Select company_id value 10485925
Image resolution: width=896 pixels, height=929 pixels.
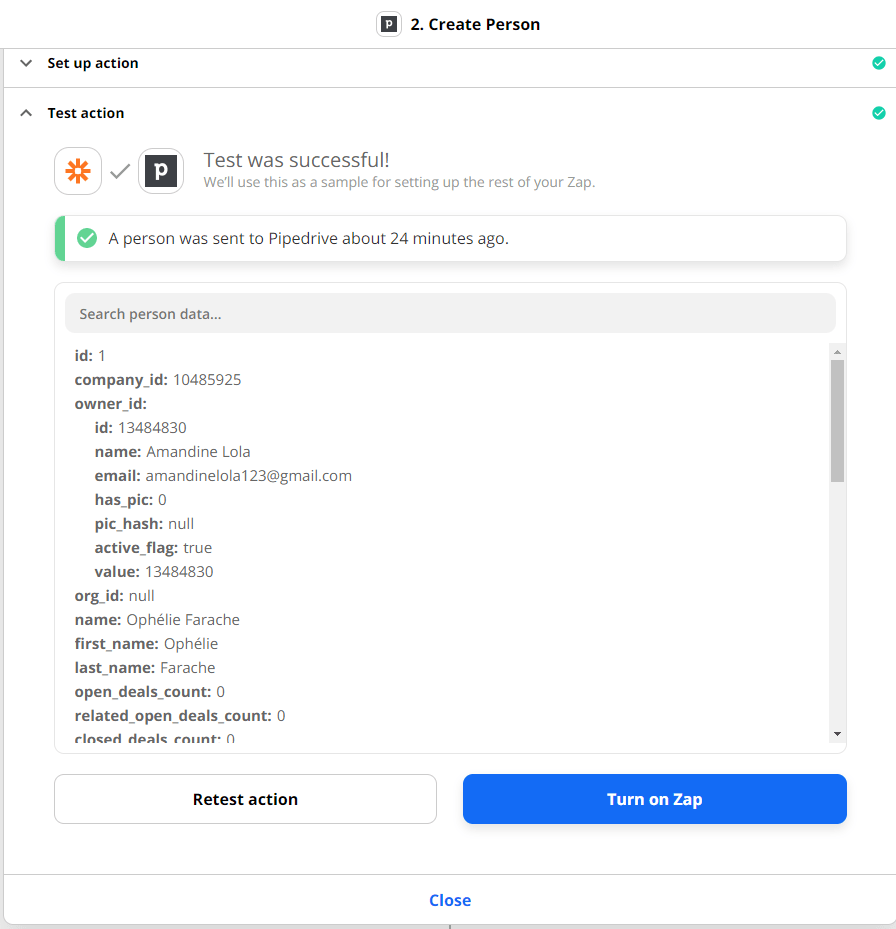click(207, 380)
